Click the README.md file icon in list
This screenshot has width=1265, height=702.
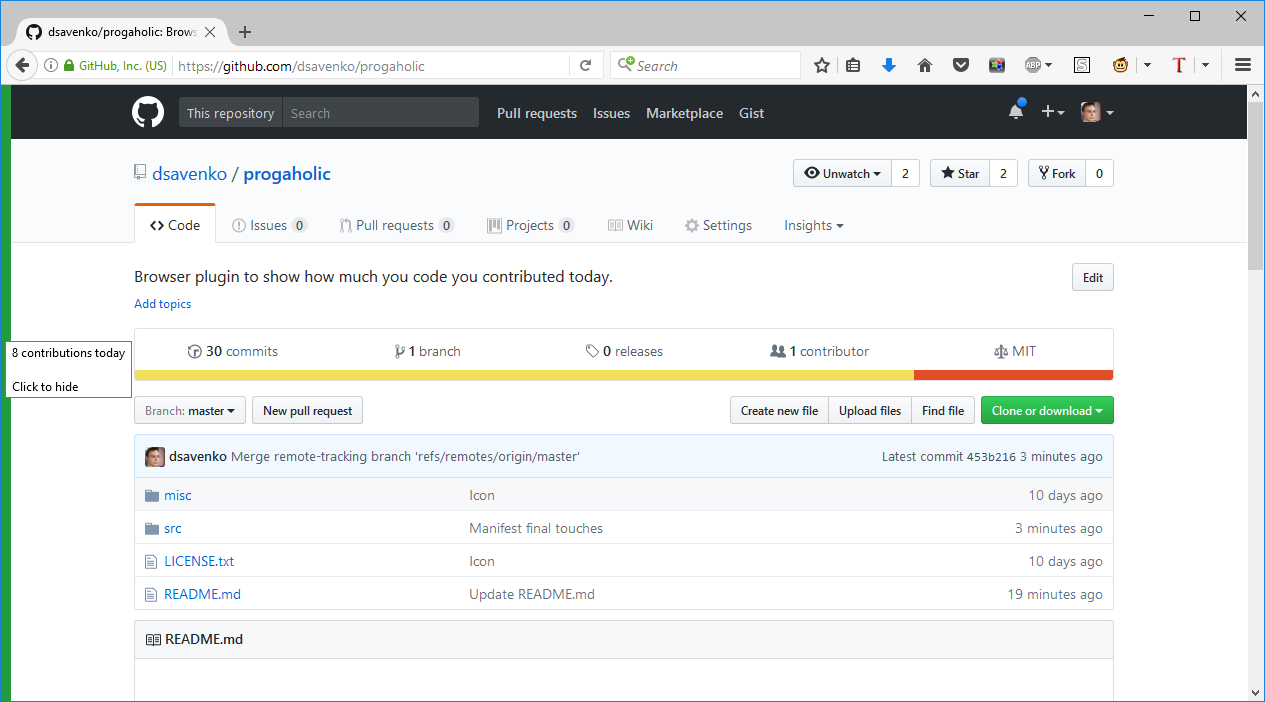pos(152,595)
